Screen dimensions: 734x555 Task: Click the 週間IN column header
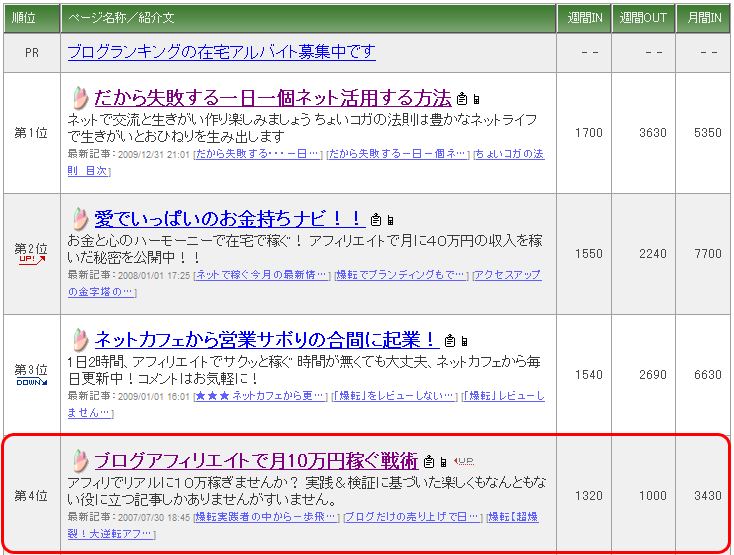coord(584,18)
